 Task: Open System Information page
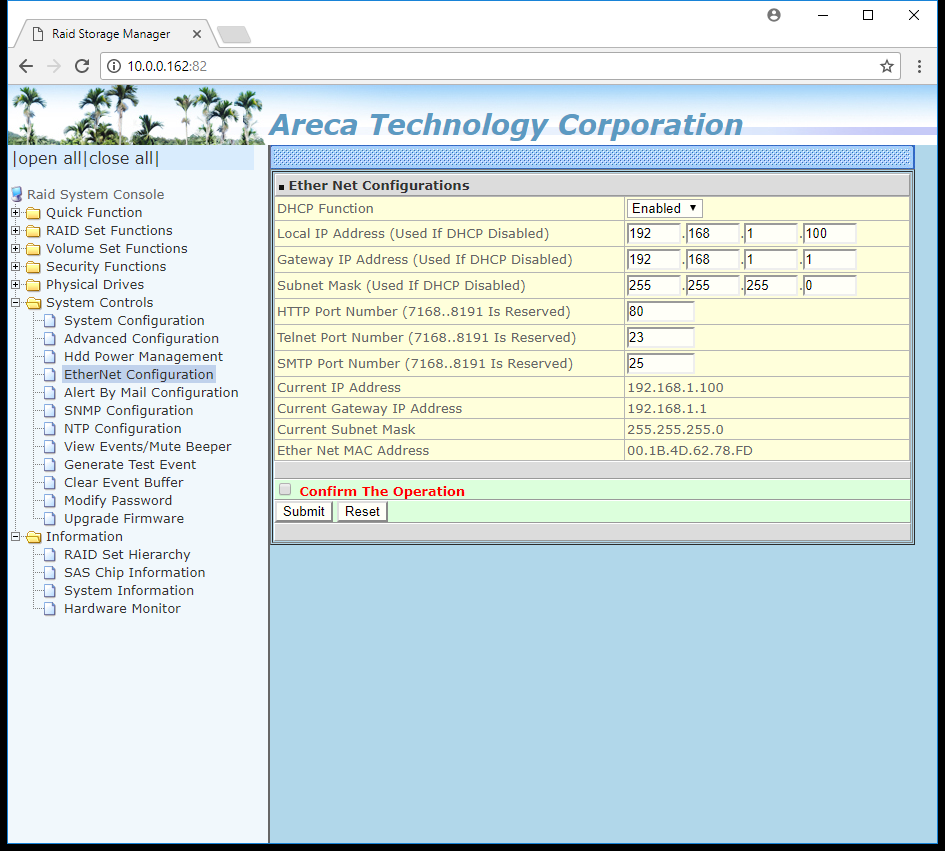[x=129, y=591]
